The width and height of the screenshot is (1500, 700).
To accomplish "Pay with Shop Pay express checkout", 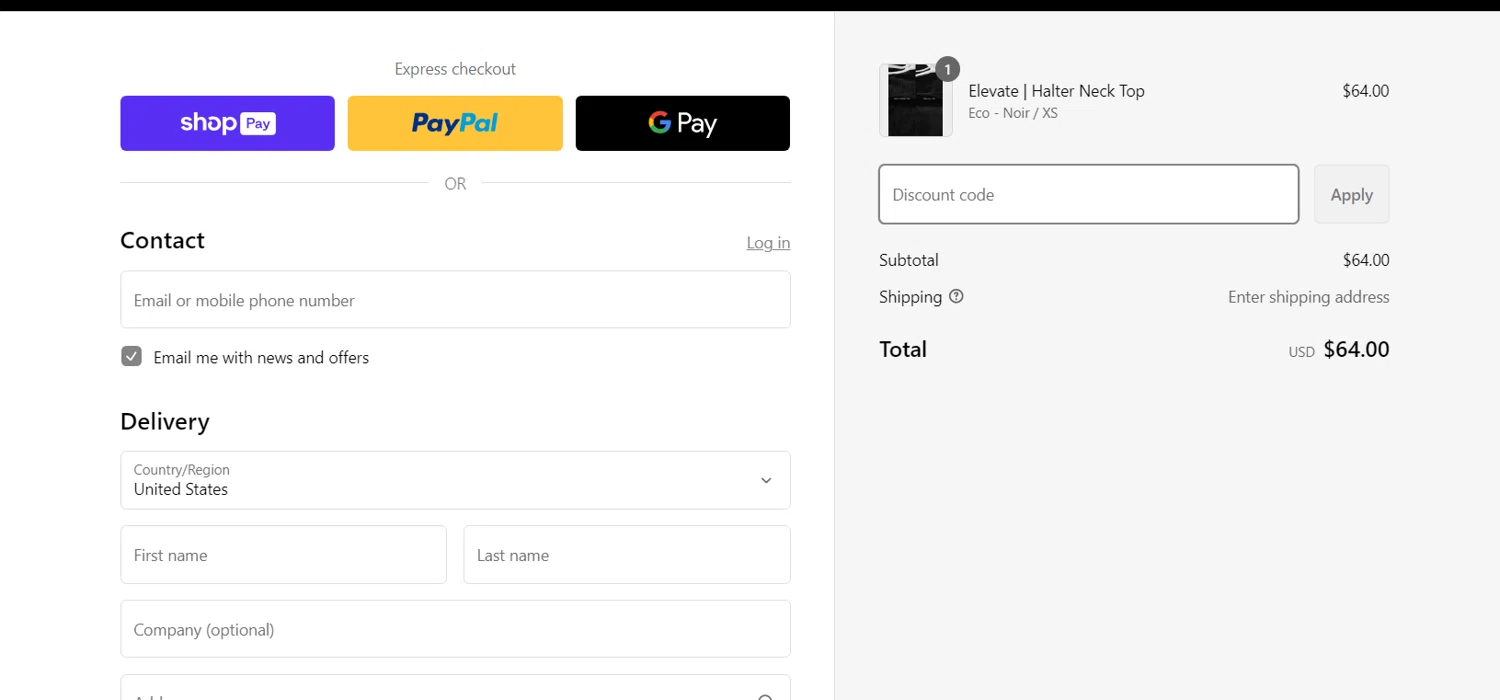I will (x=227, y=123).
